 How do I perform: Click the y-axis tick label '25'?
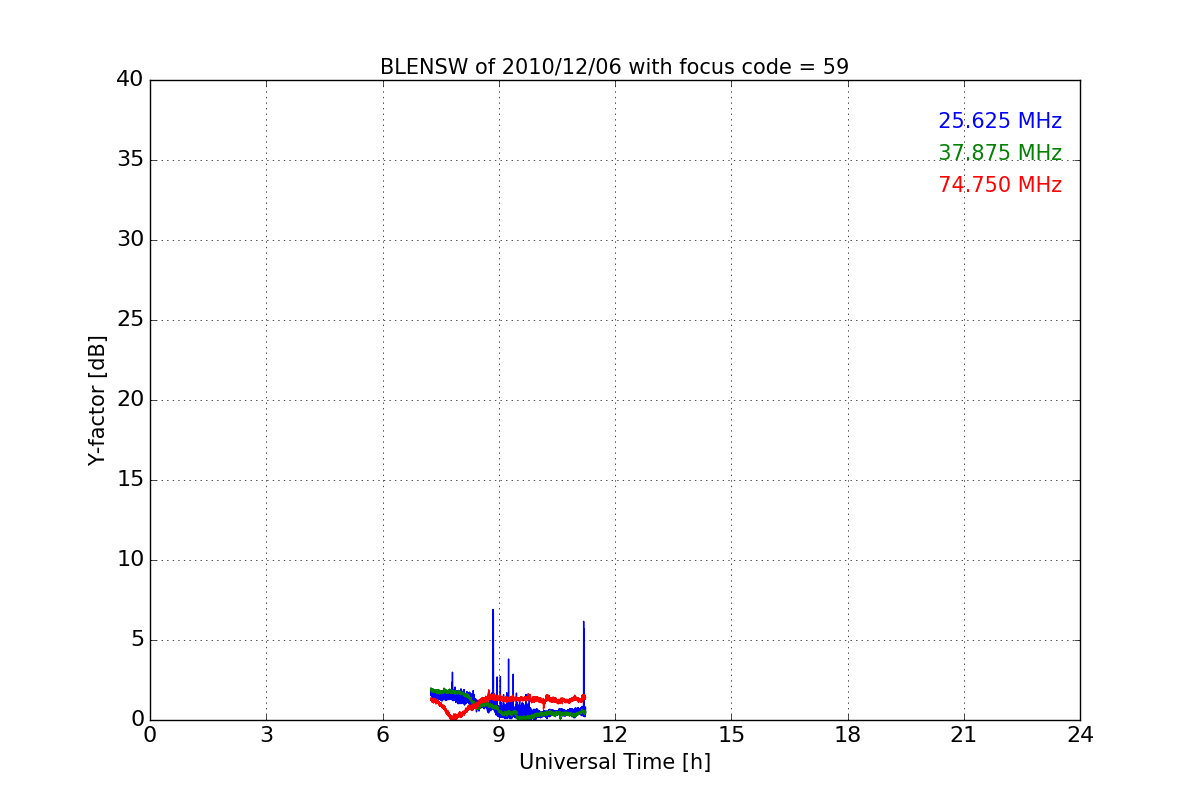(x=130, y=320)
